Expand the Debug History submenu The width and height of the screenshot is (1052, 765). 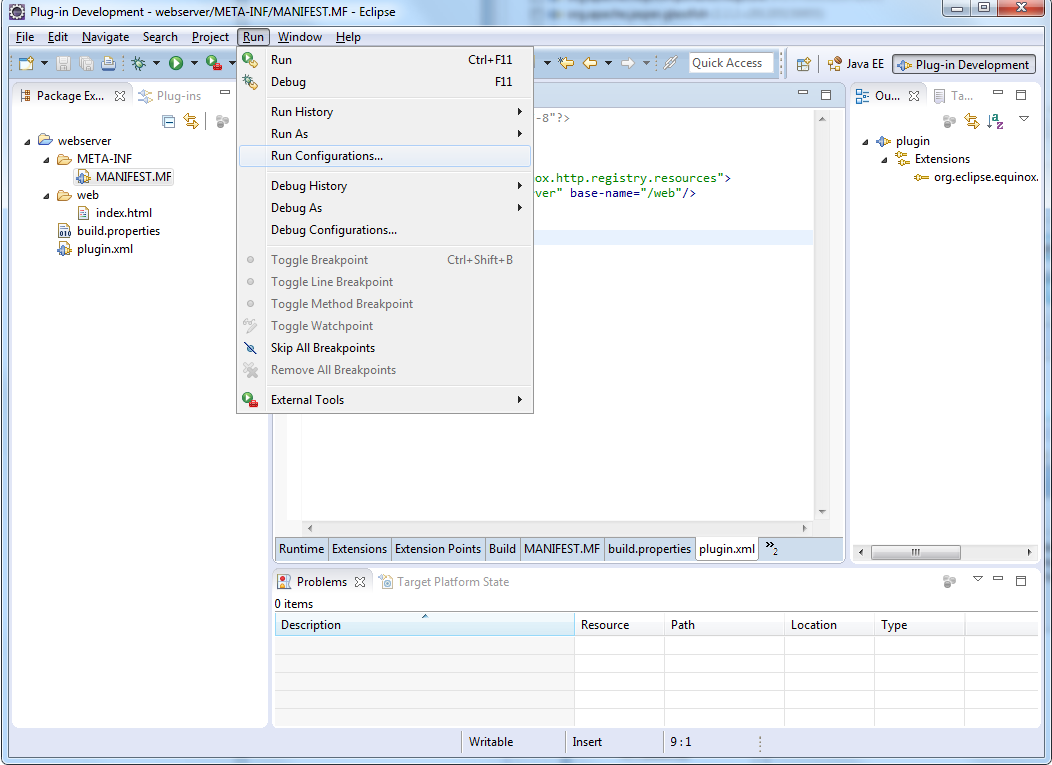(385, 185)
